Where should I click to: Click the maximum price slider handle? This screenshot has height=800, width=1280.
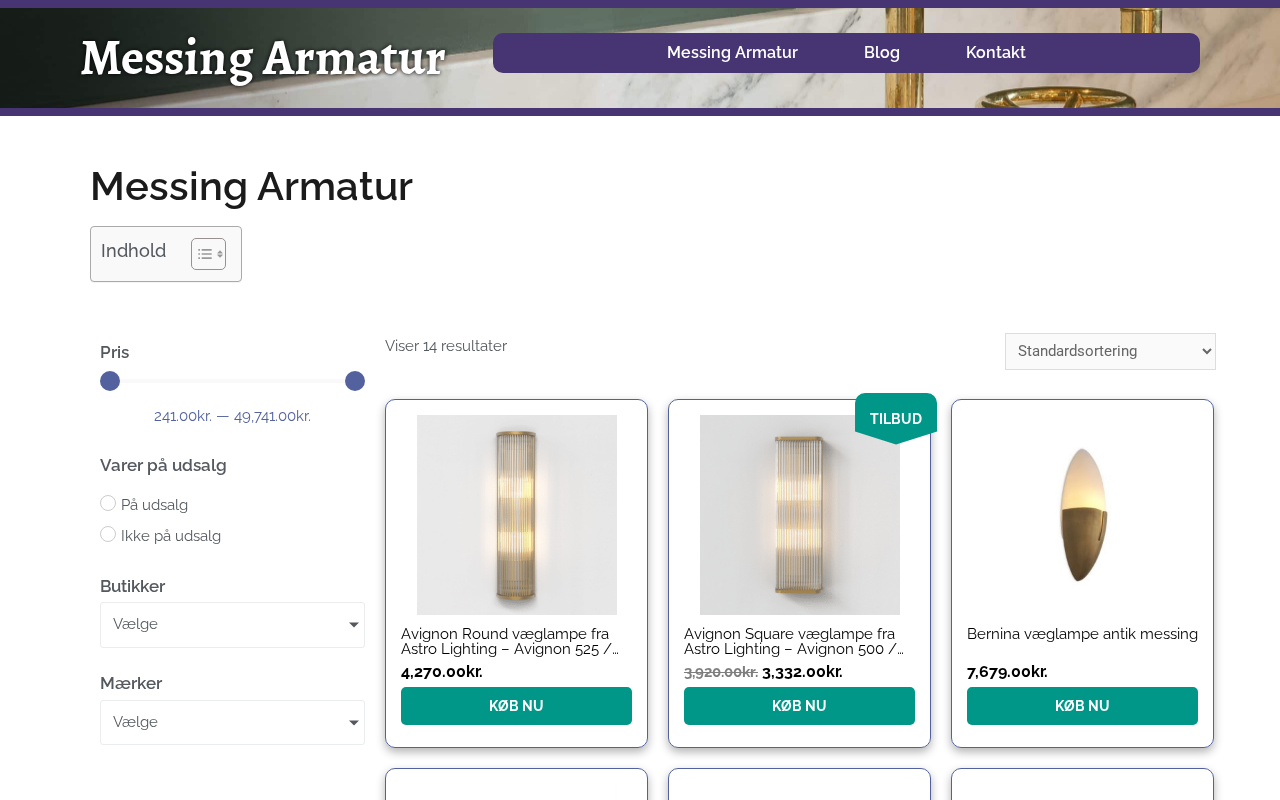click(355, 381)
